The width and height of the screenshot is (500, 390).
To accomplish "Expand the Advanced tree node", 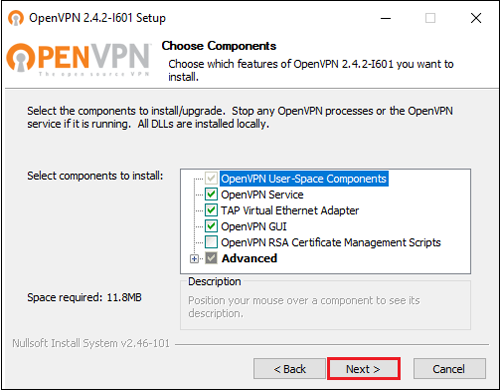I will click(x=194, y=259).
